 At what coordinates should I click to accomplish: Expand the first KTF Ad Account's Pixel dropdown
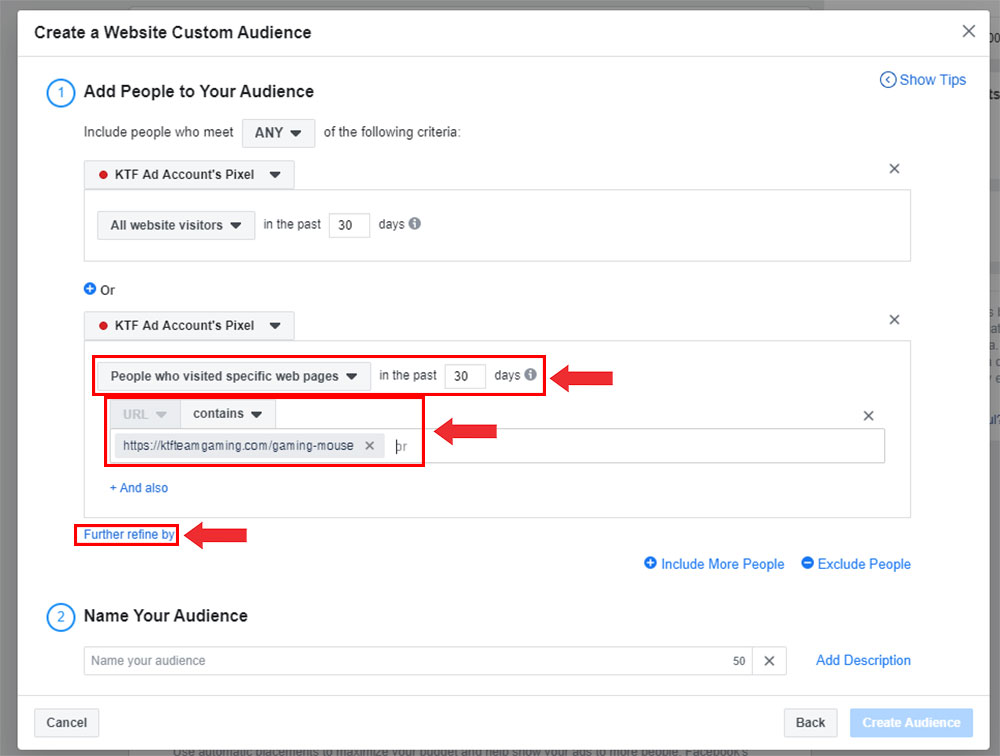click(189, 175)
